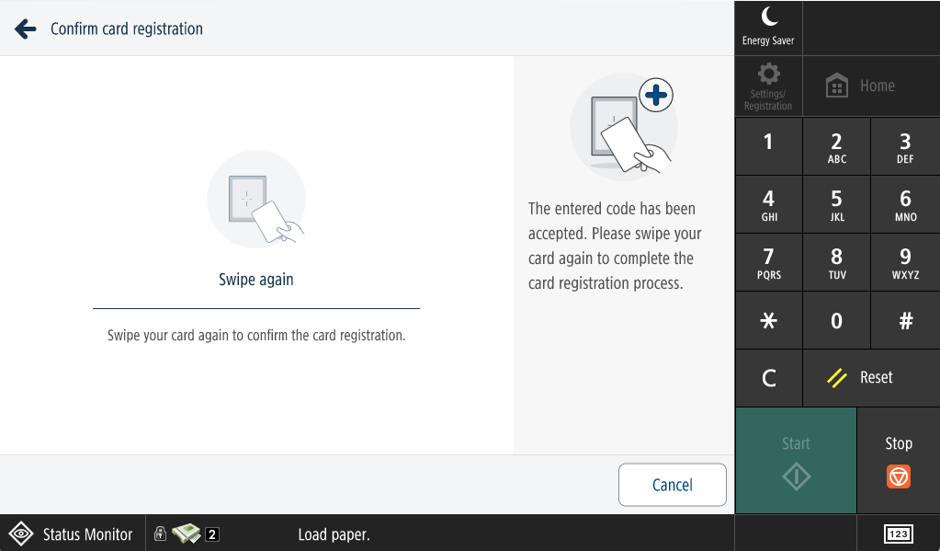Tap keypad number 9 WXYZ
This screenshot has height=551, width=940.
(905, 263)
